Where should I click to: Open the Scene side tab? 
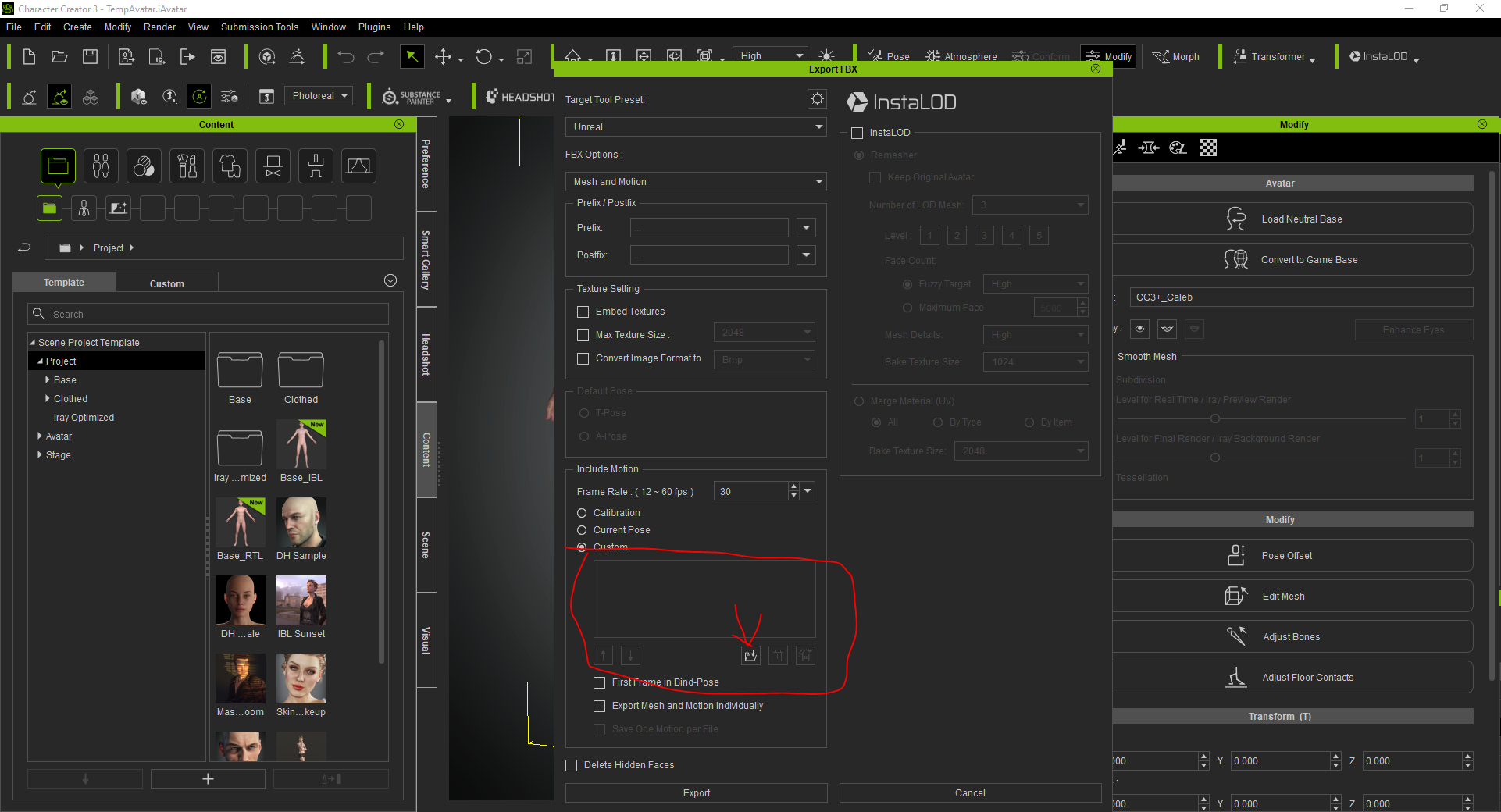[x=426, y=545]
